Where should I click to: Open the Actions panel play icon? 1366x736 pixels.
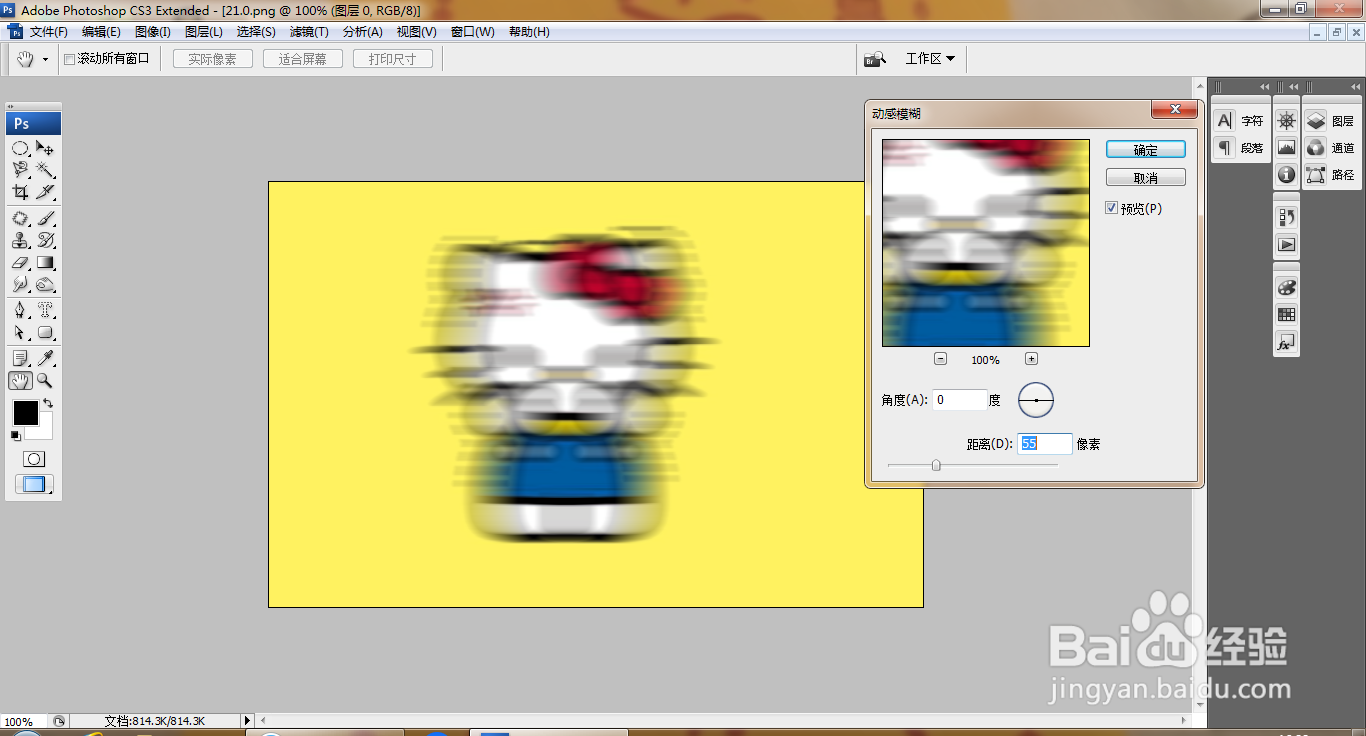point(1286,244)
